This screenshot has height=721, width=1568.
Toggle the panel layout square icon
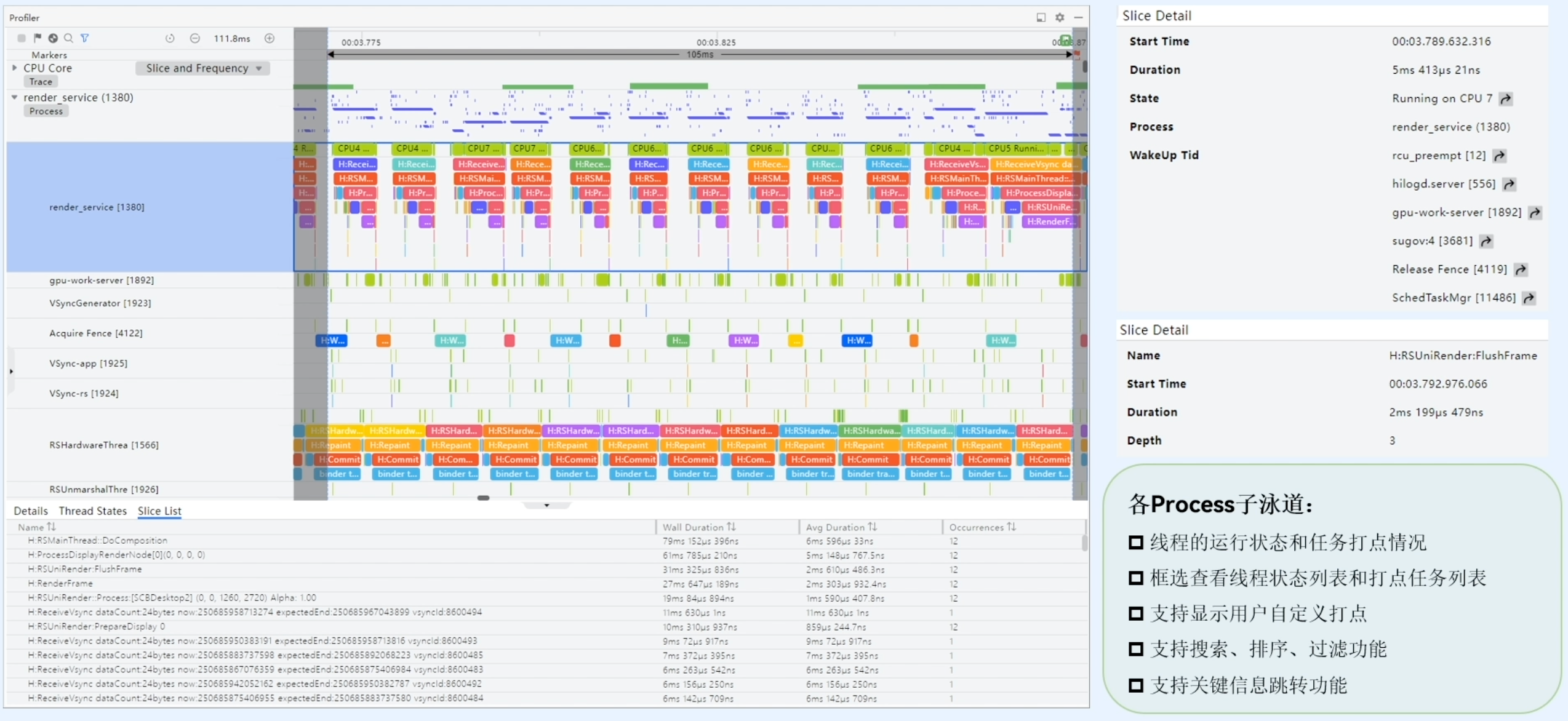[x=1041, y=17]
